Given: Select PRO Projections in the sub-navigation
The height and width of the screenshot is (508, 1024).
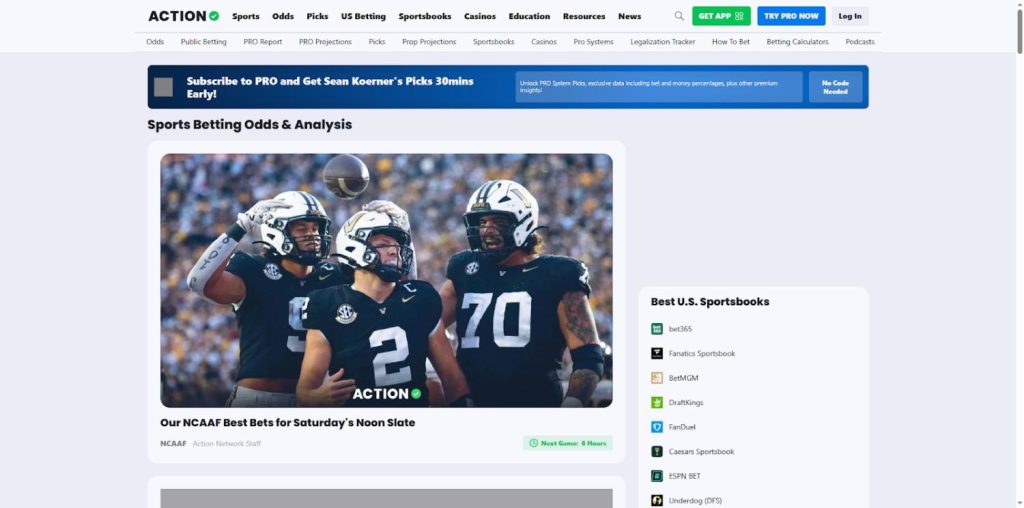Looking at the screenshot, I should point(325,42).
